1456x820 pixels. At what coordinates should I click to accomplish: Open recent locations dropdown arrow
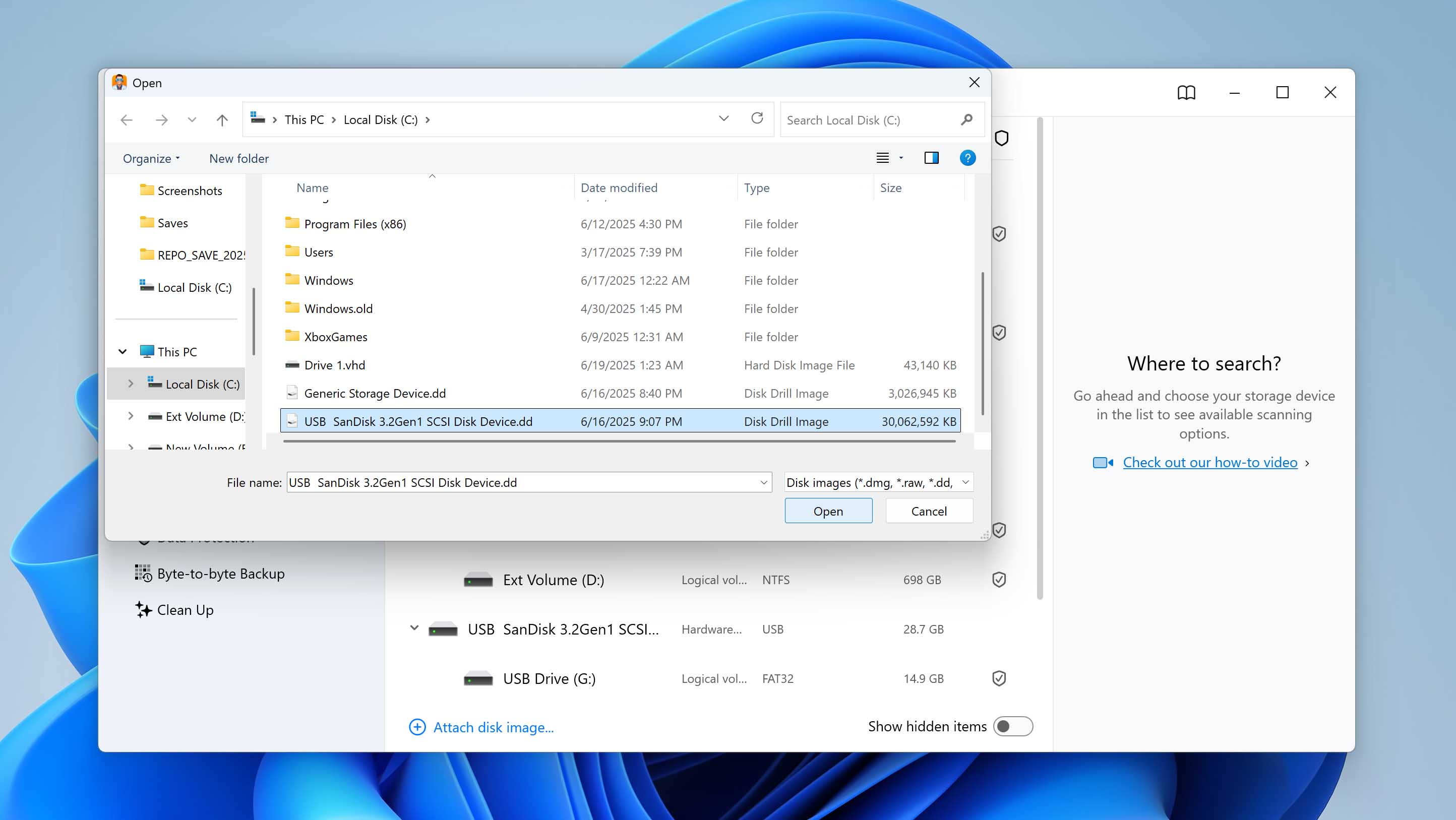tap(192, 120)
